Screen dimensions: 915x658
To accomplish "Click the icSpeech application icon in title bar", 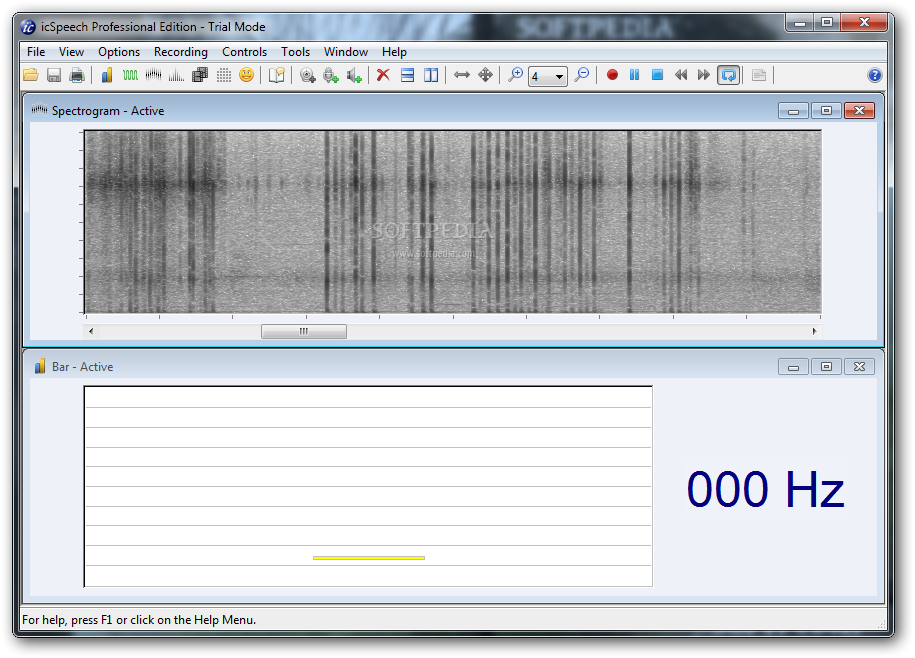I will pos(28,27).
